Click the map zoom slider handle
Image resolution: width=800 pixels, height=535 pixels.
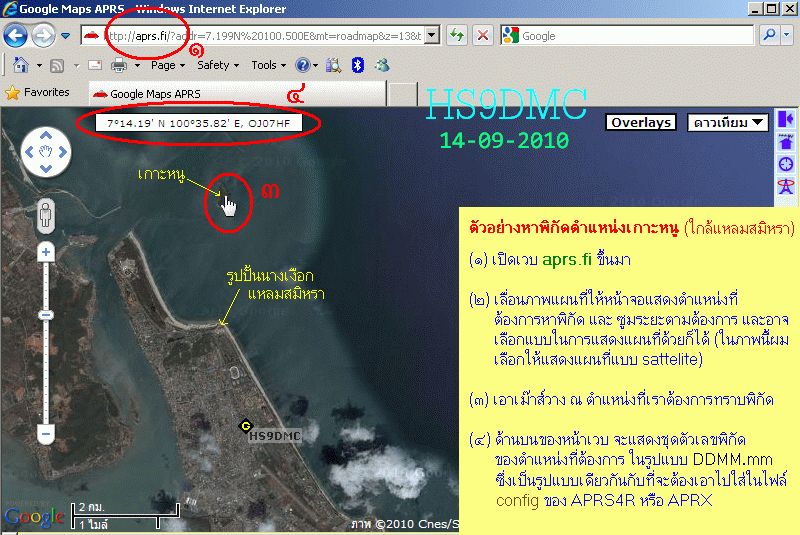[46, 315]
